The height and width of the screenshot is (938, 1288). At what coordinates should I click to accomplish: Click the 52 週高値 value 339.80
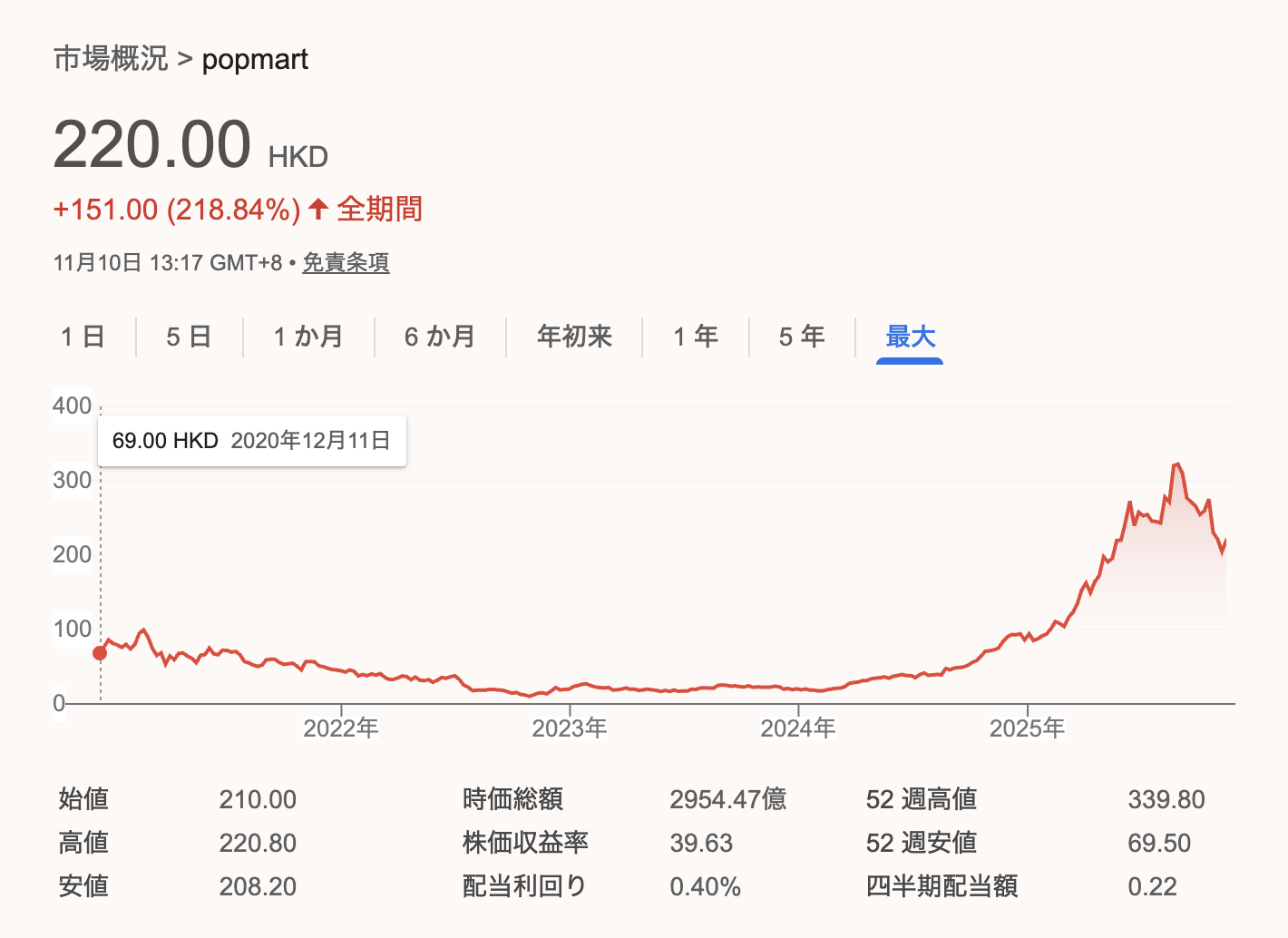(x=1166, y=799)
